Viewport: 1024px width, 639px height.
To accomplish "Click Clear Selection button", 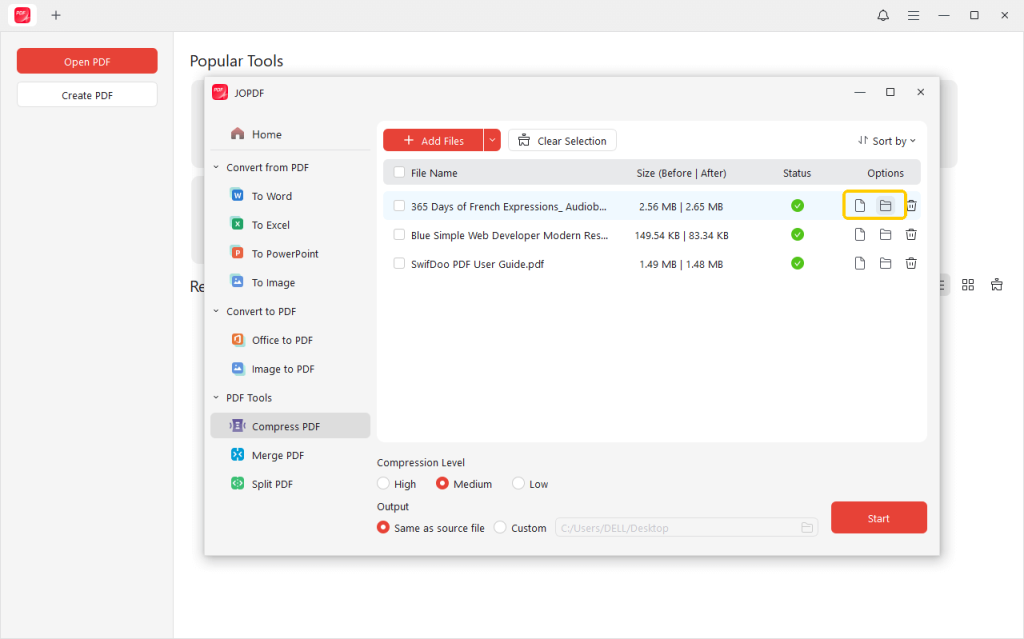I will [x=562, y=141].
